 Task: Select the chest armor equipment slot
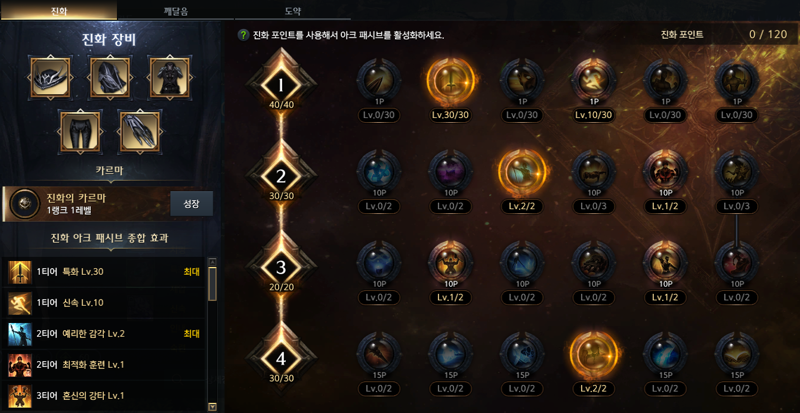pos(169,77)
